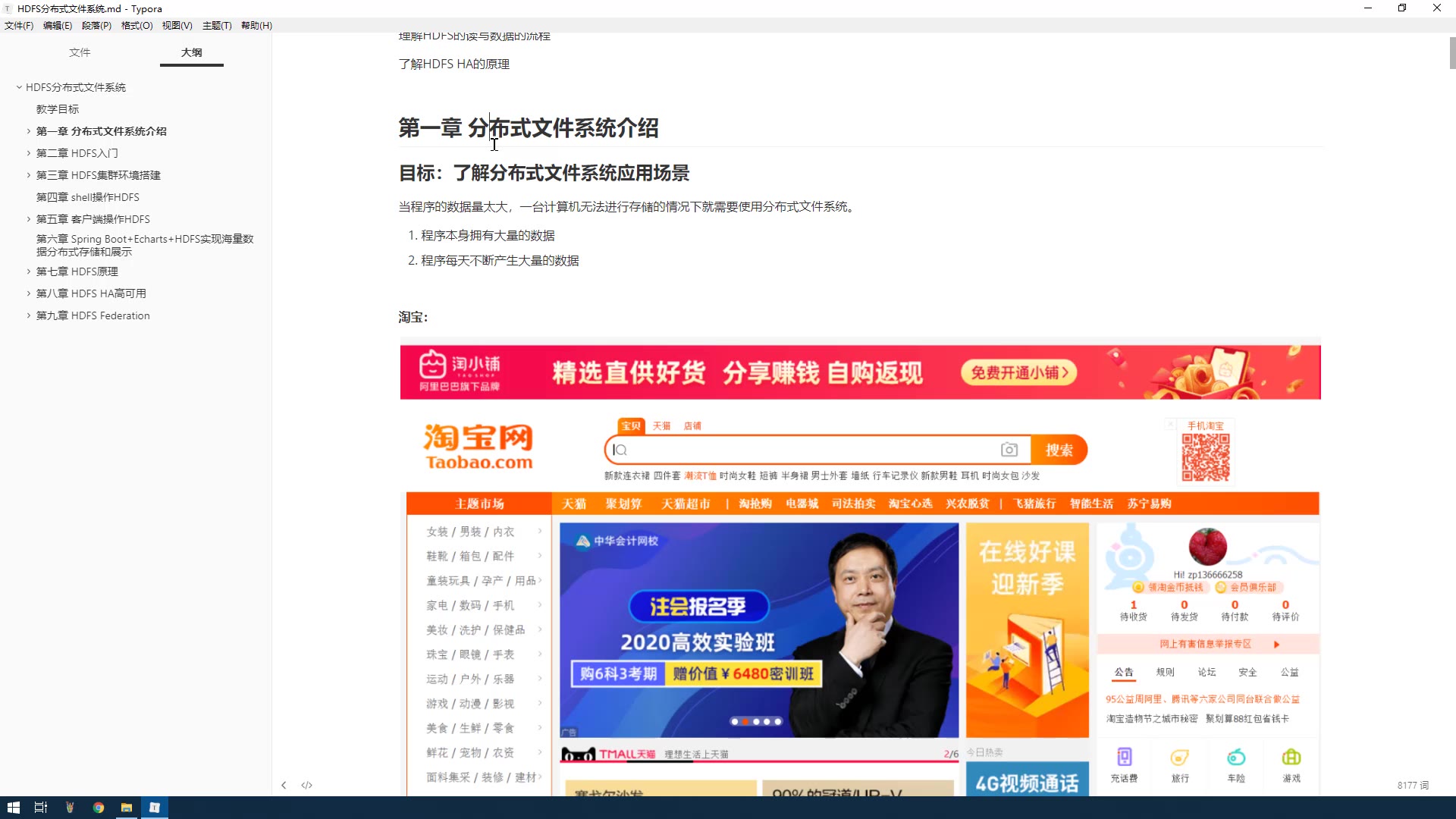Expand the 第五章 客户端操作HDFS chevron

(29, 219)
